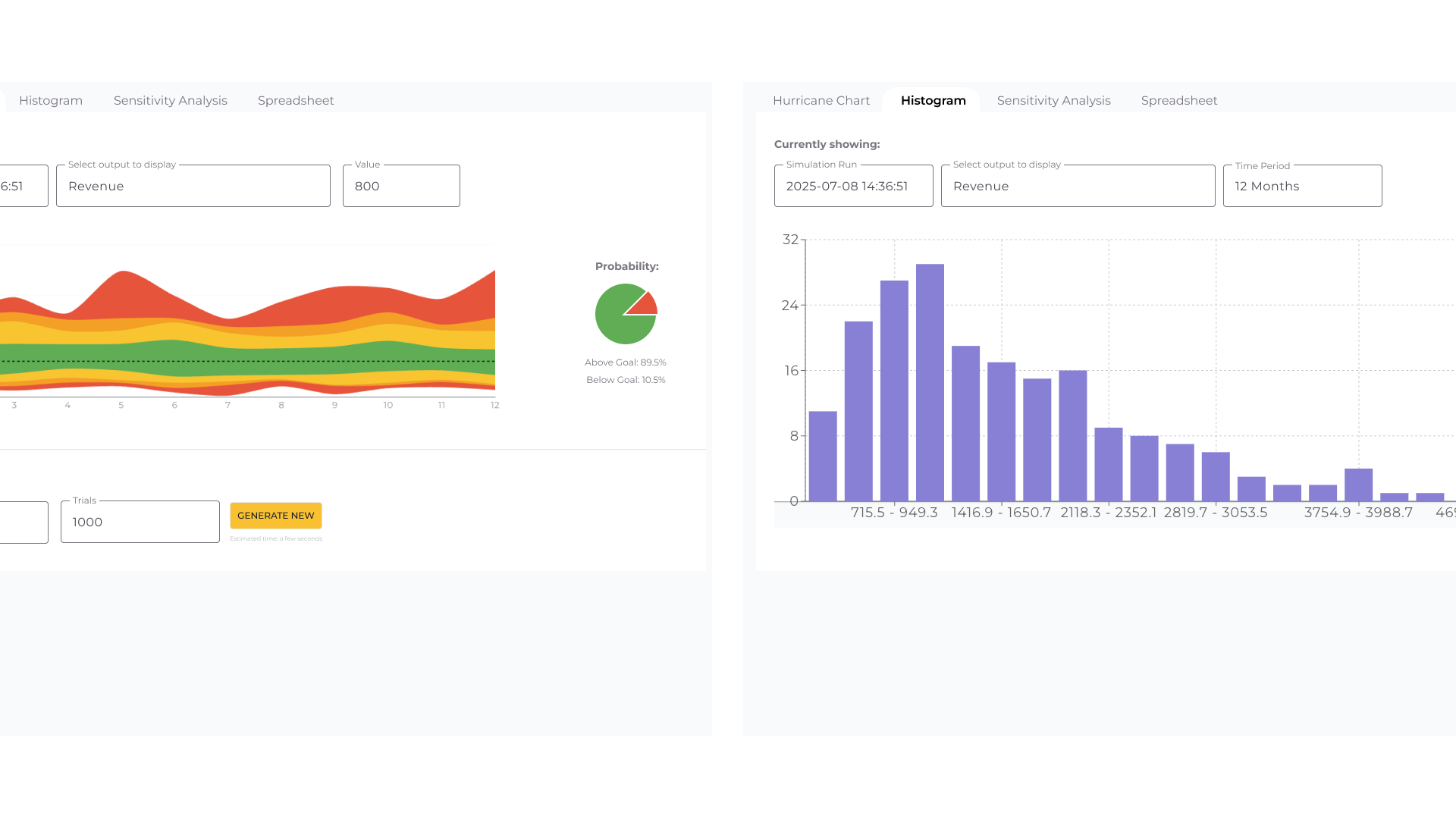Click the 3754.9 - 3988.7 histogram bar
1456x819 pixels.
pyautogui.click(x=1358, y=485)
